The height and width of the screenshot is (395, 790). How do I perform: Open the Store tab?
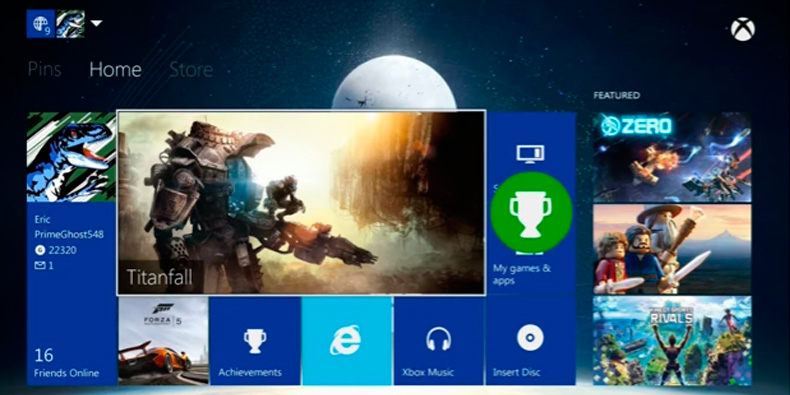point(191,70)
